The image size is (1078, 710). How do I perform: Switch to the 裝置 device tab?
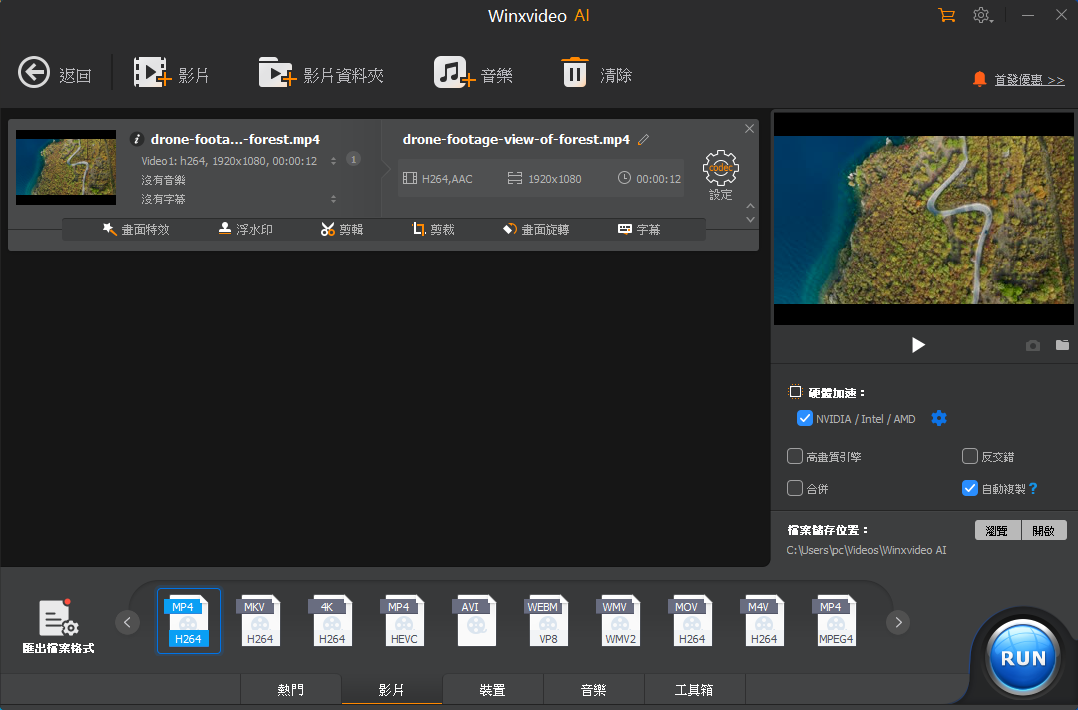click(x=492, y=689)
